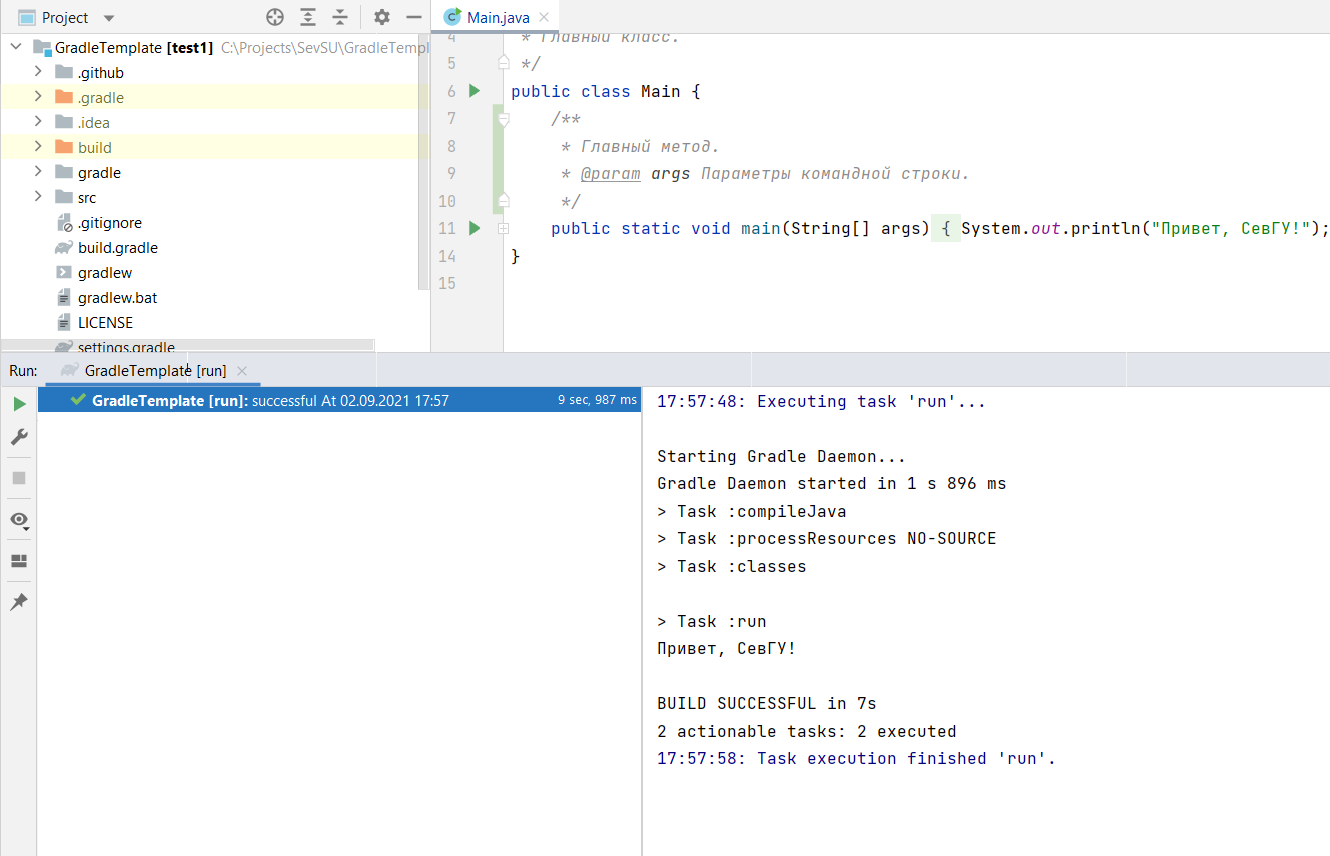Image resolution: width=1330 pixels, height=856 pixels.
Task: Select the gradlew file
Action: (x=104, y=273)
